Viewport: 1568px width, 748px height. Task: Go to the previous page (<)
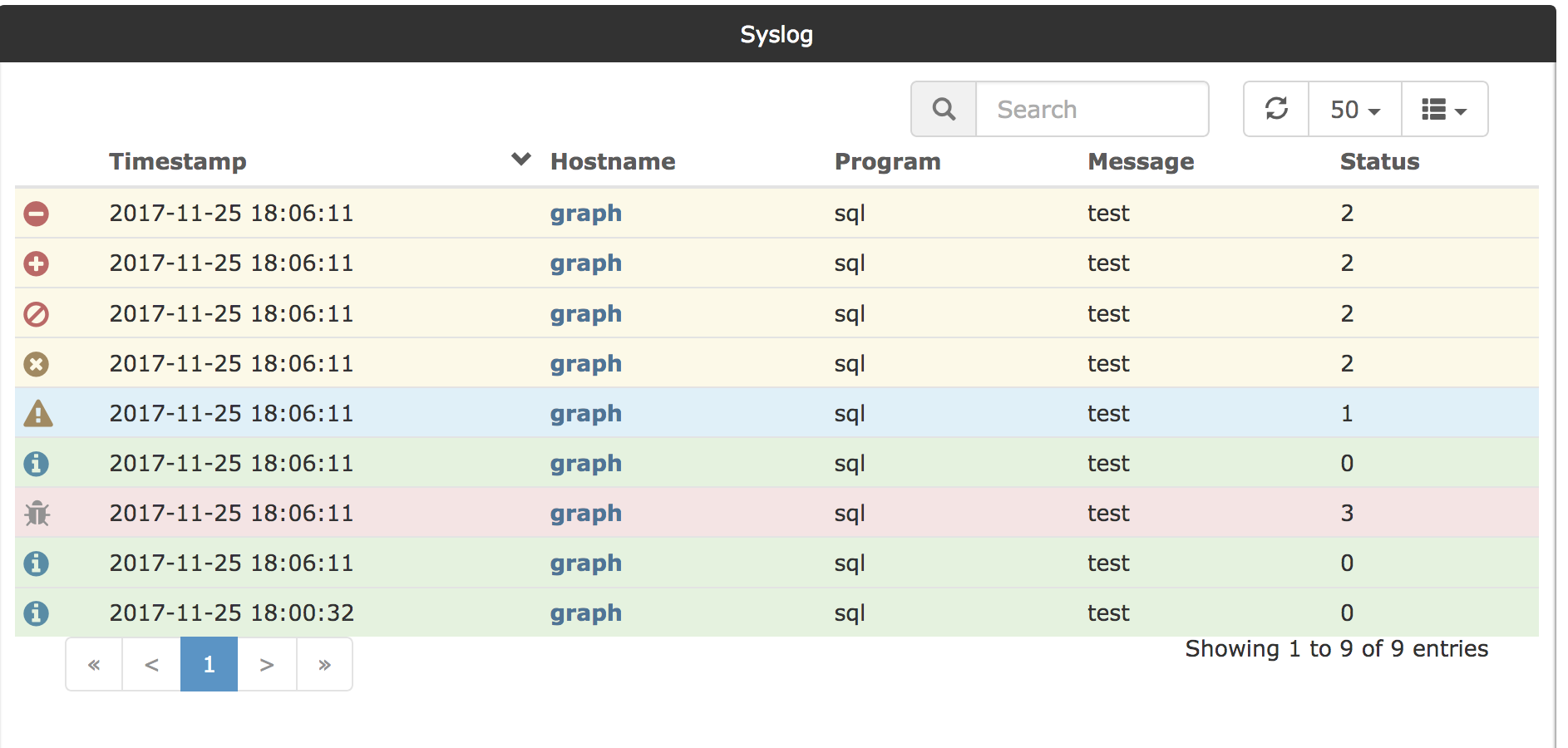tap(151, 664)
